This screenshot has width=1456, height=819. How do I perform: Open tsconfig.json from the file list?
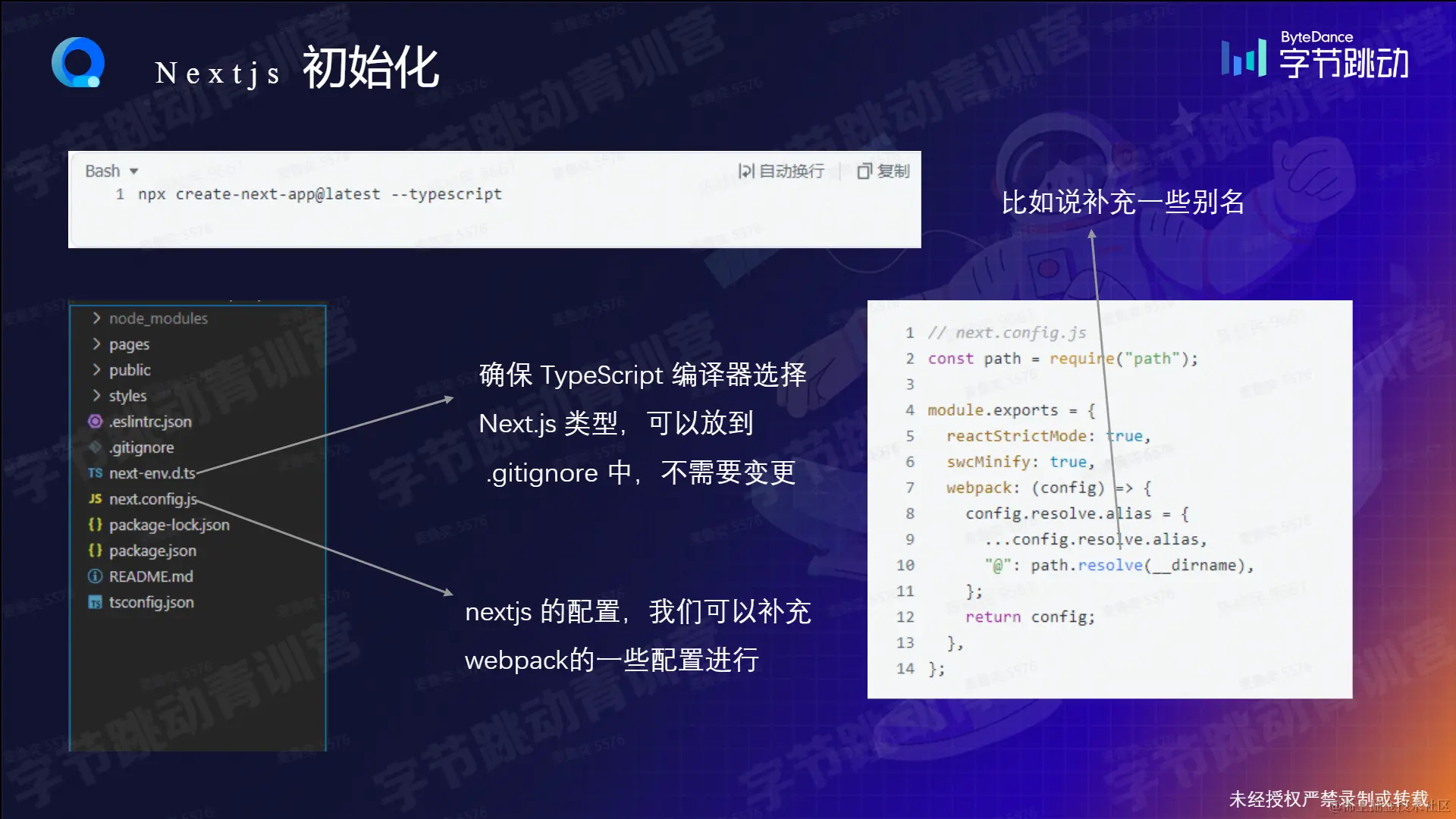pyautogui.click(x=151, y=602)
